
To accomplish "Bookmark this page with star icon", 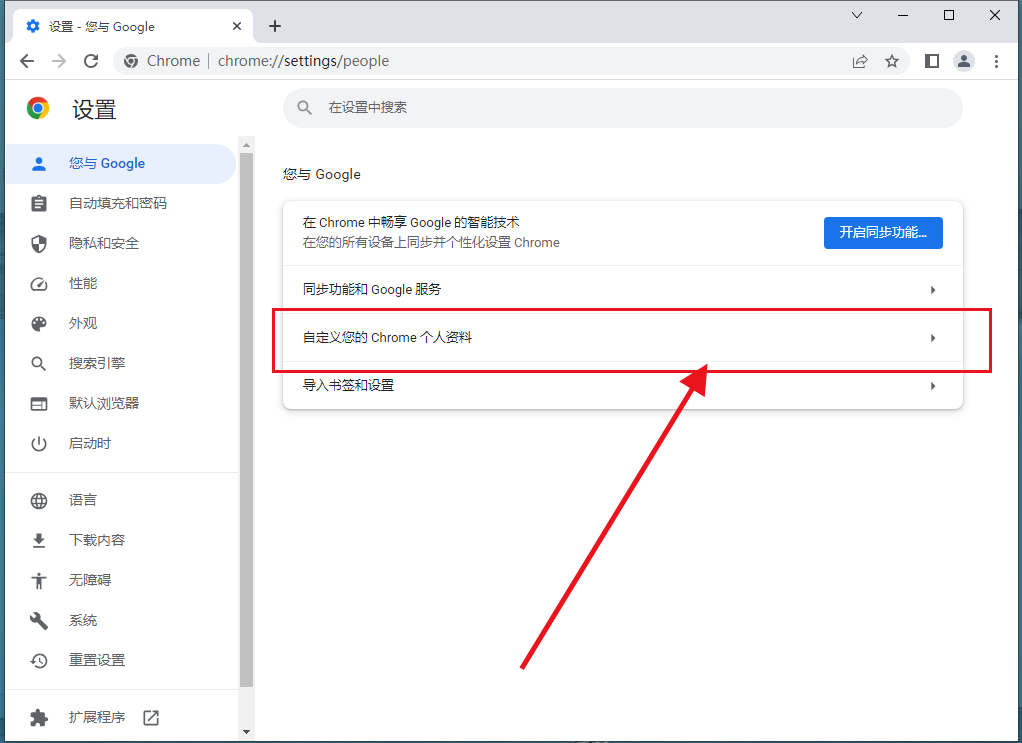I will coord(892,61).
